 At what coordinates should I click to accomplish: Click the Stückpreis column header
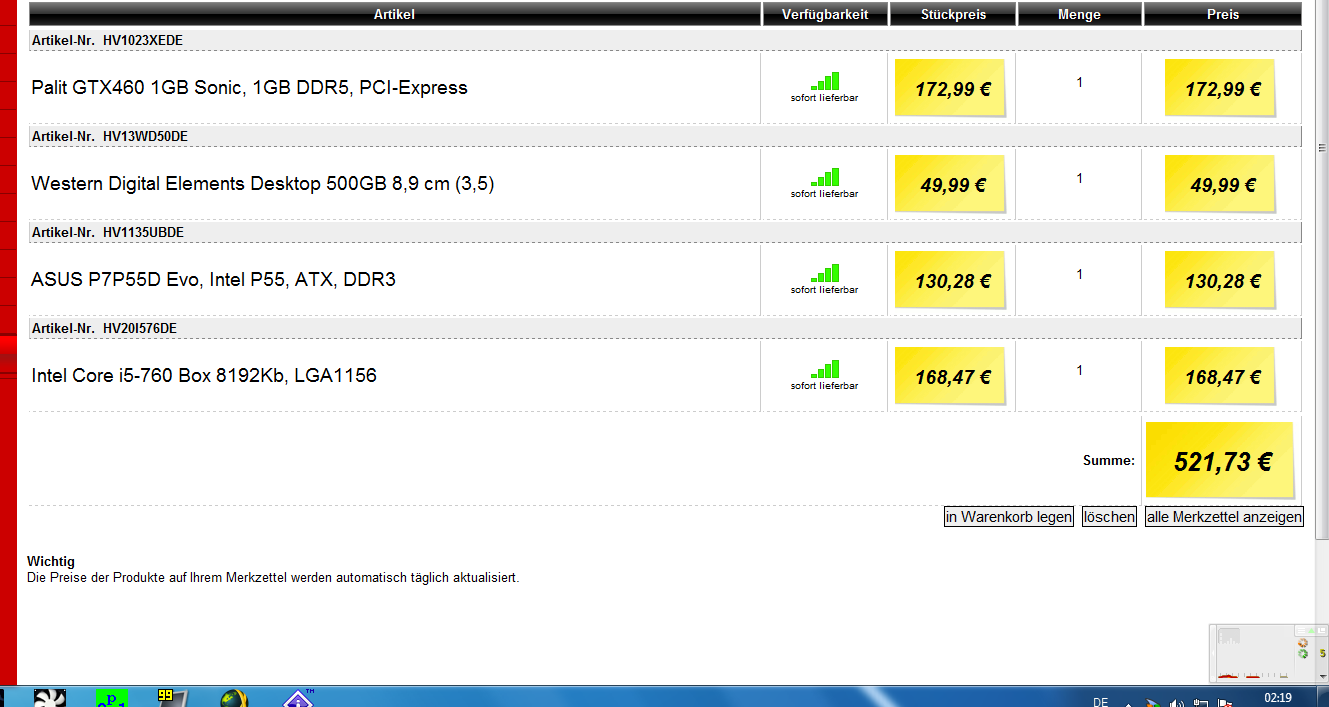953,14
